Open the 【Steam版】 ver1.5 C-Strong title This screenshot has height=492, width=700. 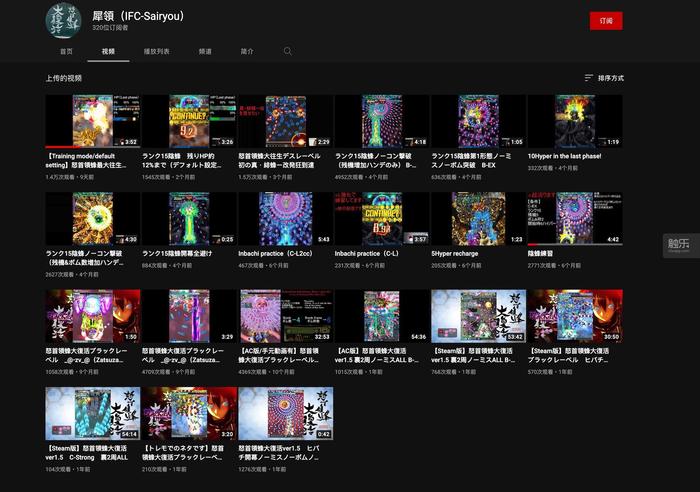tap(87, 453)
